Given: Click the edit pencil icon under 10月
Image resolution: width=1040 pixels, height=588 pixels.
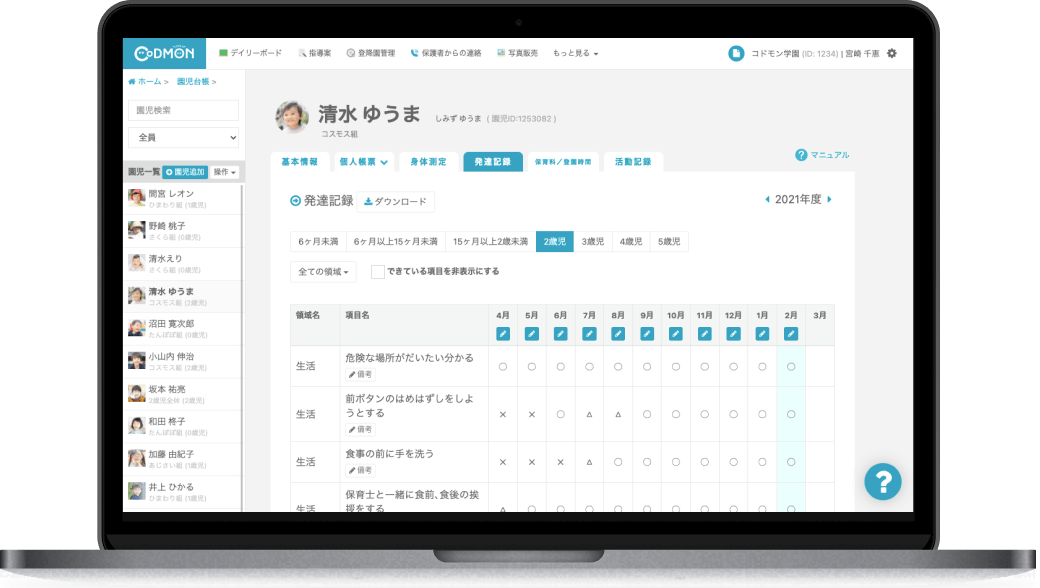Looking at the screenshot, I should 676,333.
